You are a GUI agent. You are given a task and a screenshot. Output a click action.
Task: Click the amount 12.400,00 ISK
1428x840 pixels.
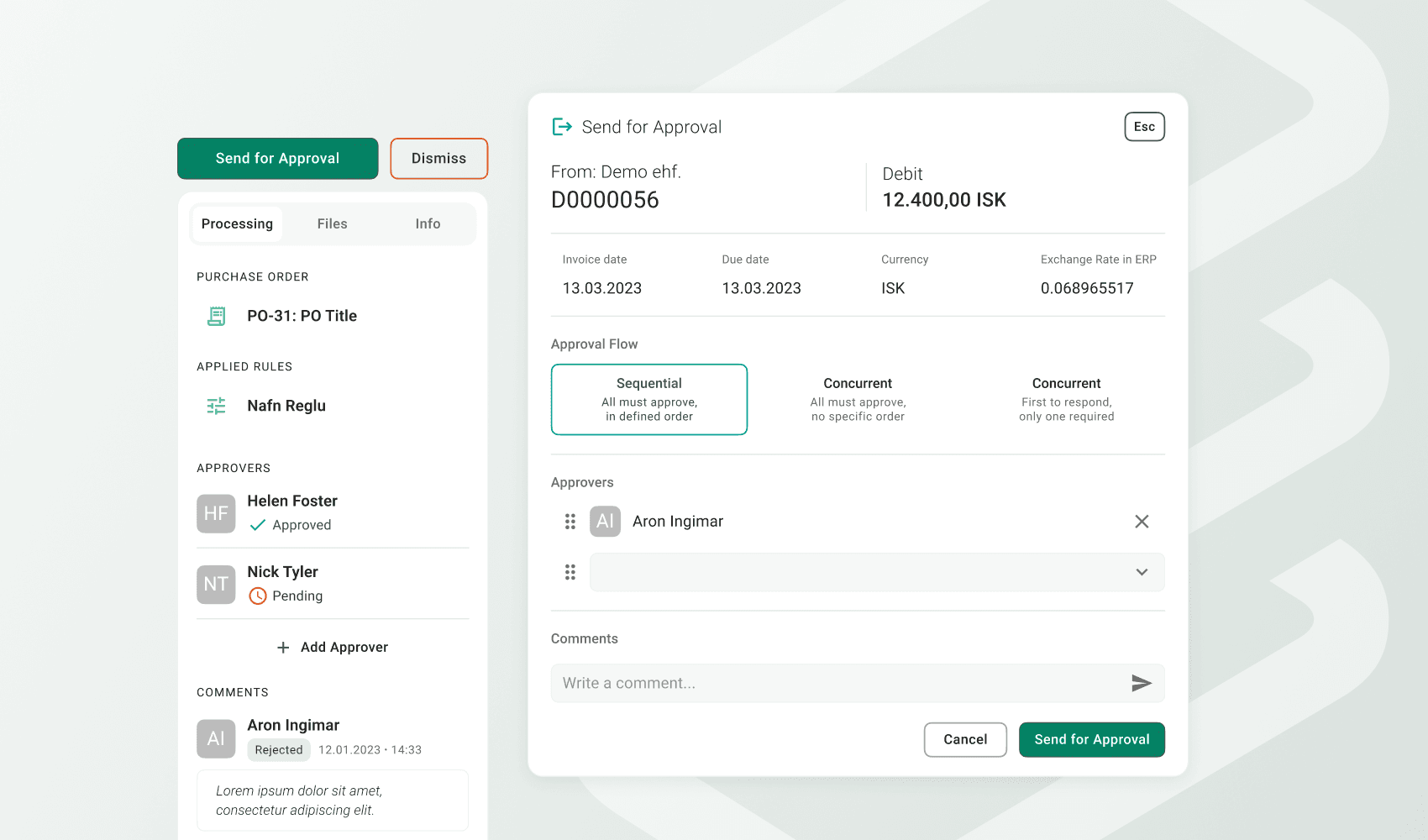pyautogui.click(x=944, y=200)
